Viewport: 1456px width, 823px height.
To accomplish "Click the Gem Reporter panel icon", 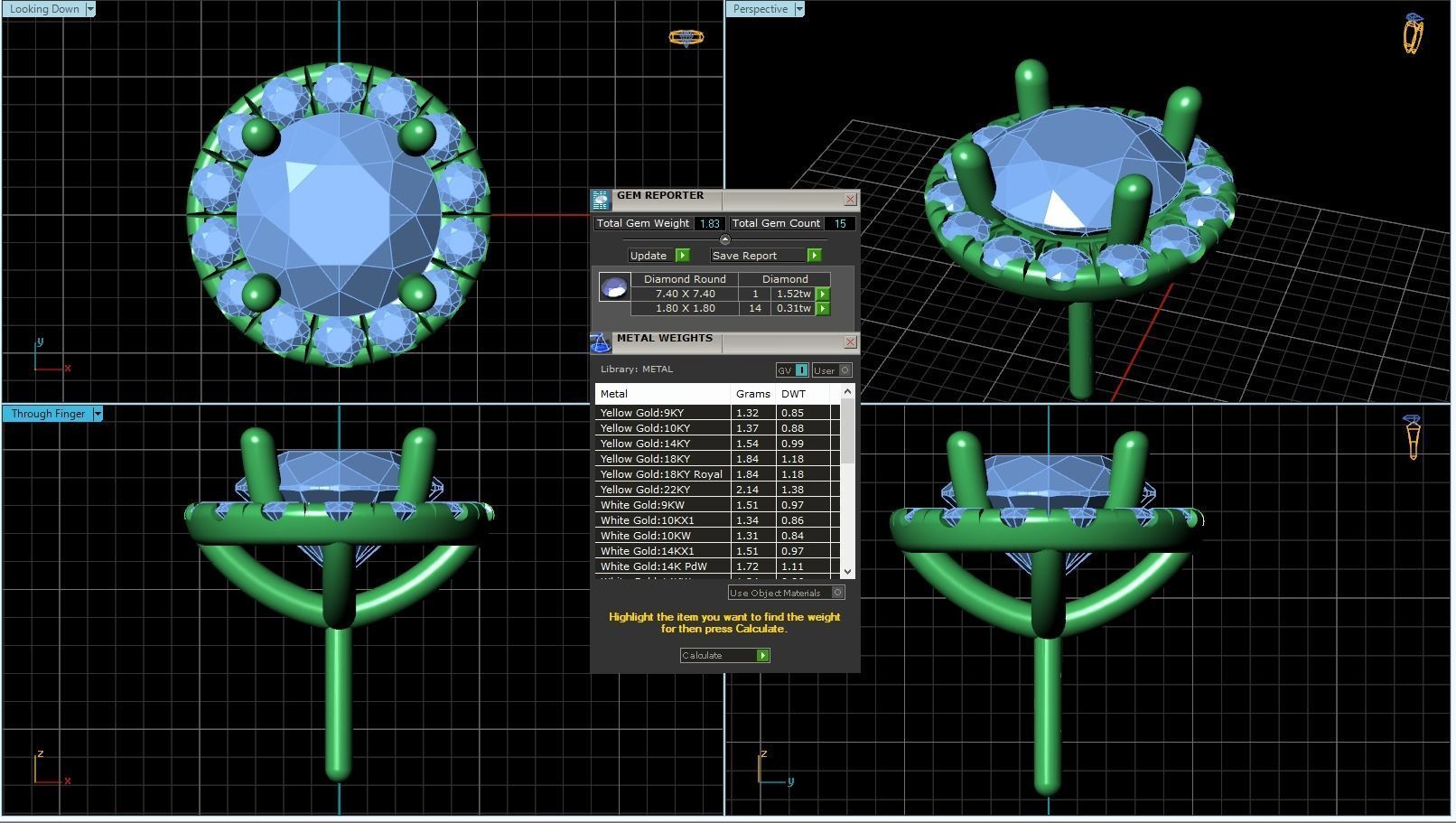I will pos(601,200).
